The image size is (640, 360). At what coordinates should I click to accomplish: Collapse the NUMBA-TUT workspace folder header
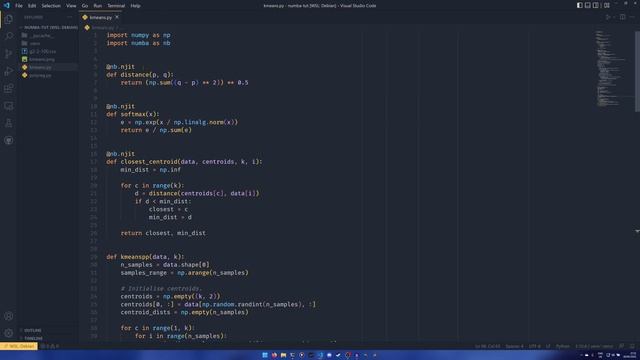pos(48,27)
